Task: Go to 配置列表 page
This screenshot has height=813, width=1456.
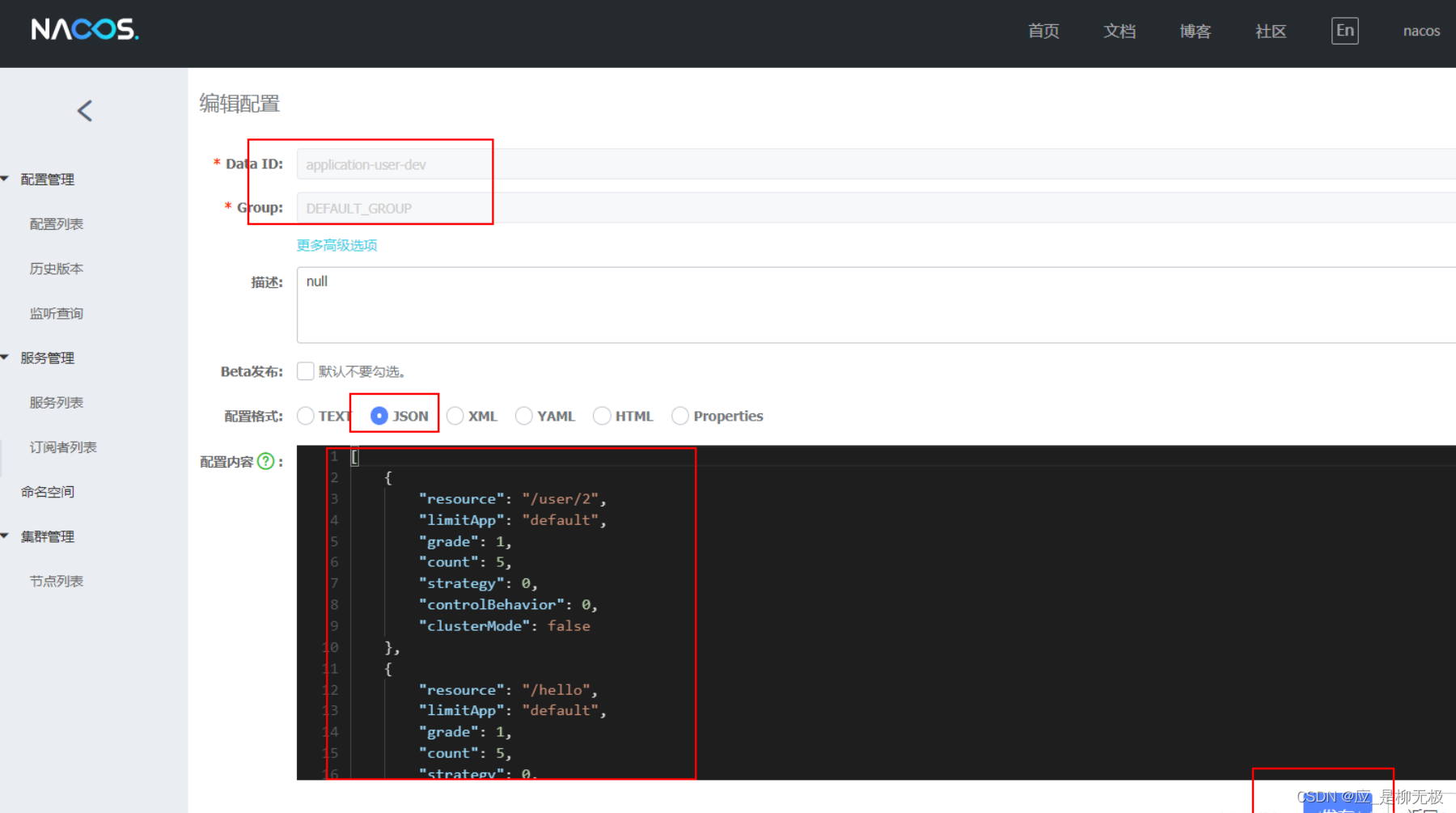Action: click(57, 224)
